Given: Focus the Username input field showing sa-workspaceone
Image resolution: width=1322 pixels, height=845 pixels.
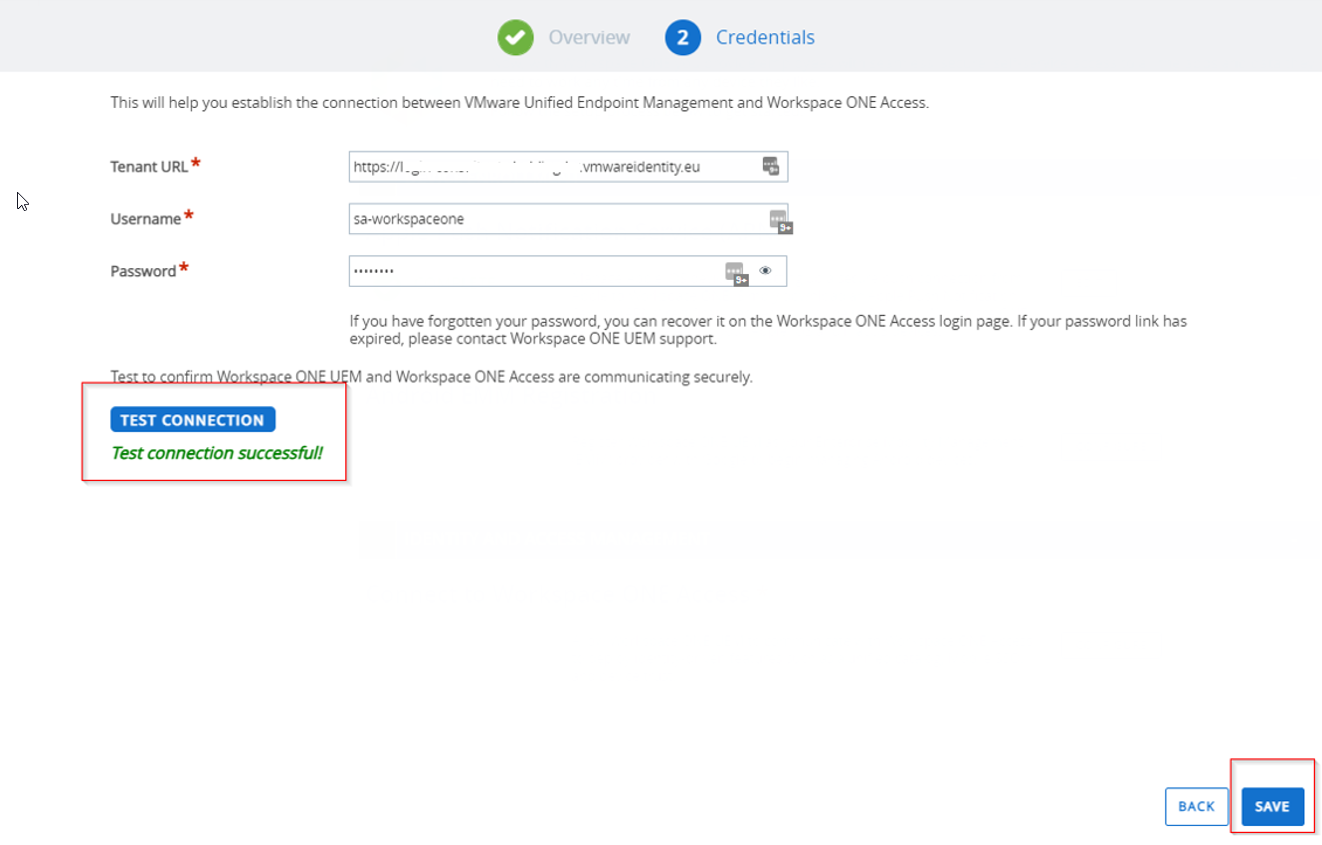Looking at the screenshot, I should coord(550,218).
